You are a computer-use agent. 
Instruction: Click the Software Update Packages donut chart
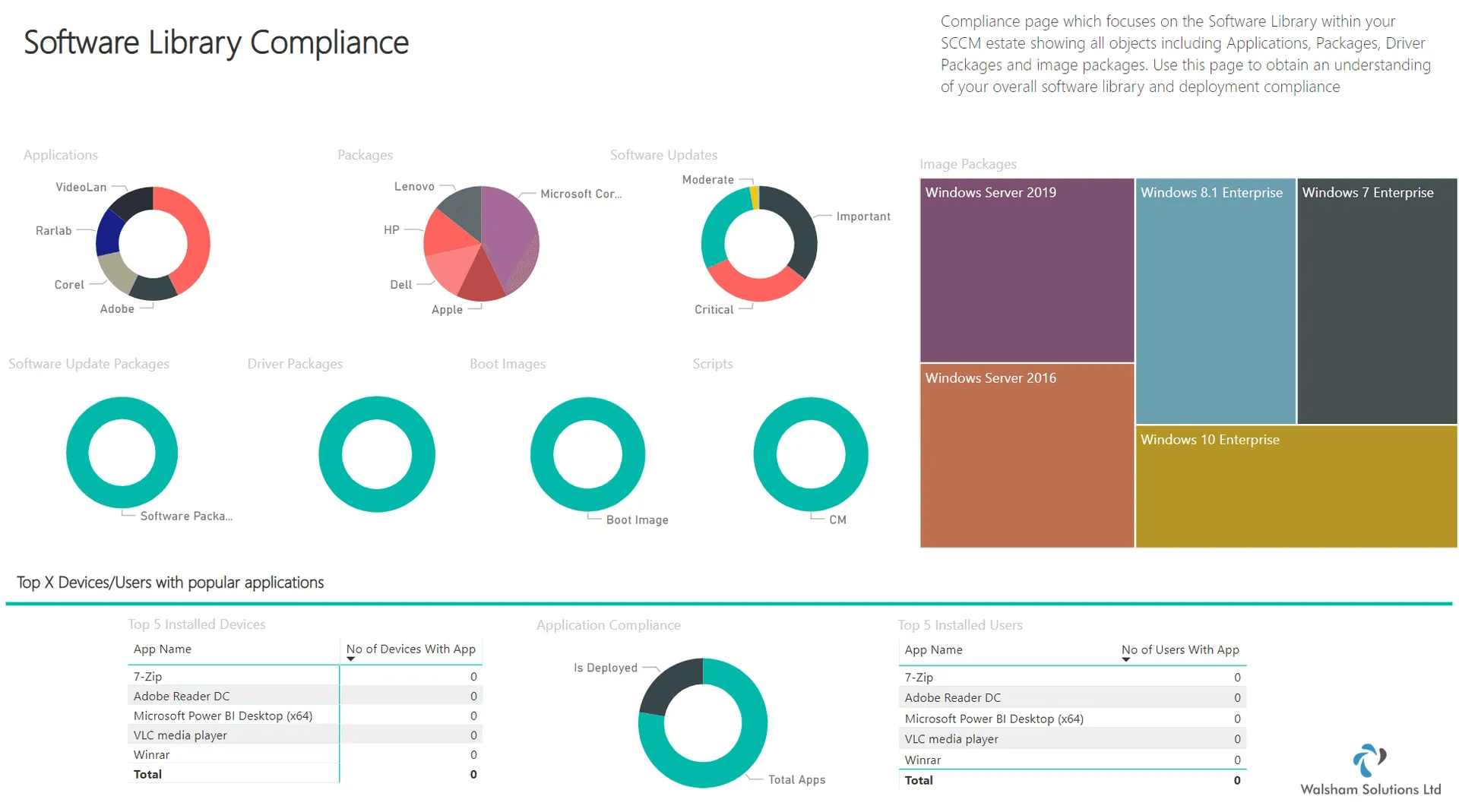click(122, 453)
